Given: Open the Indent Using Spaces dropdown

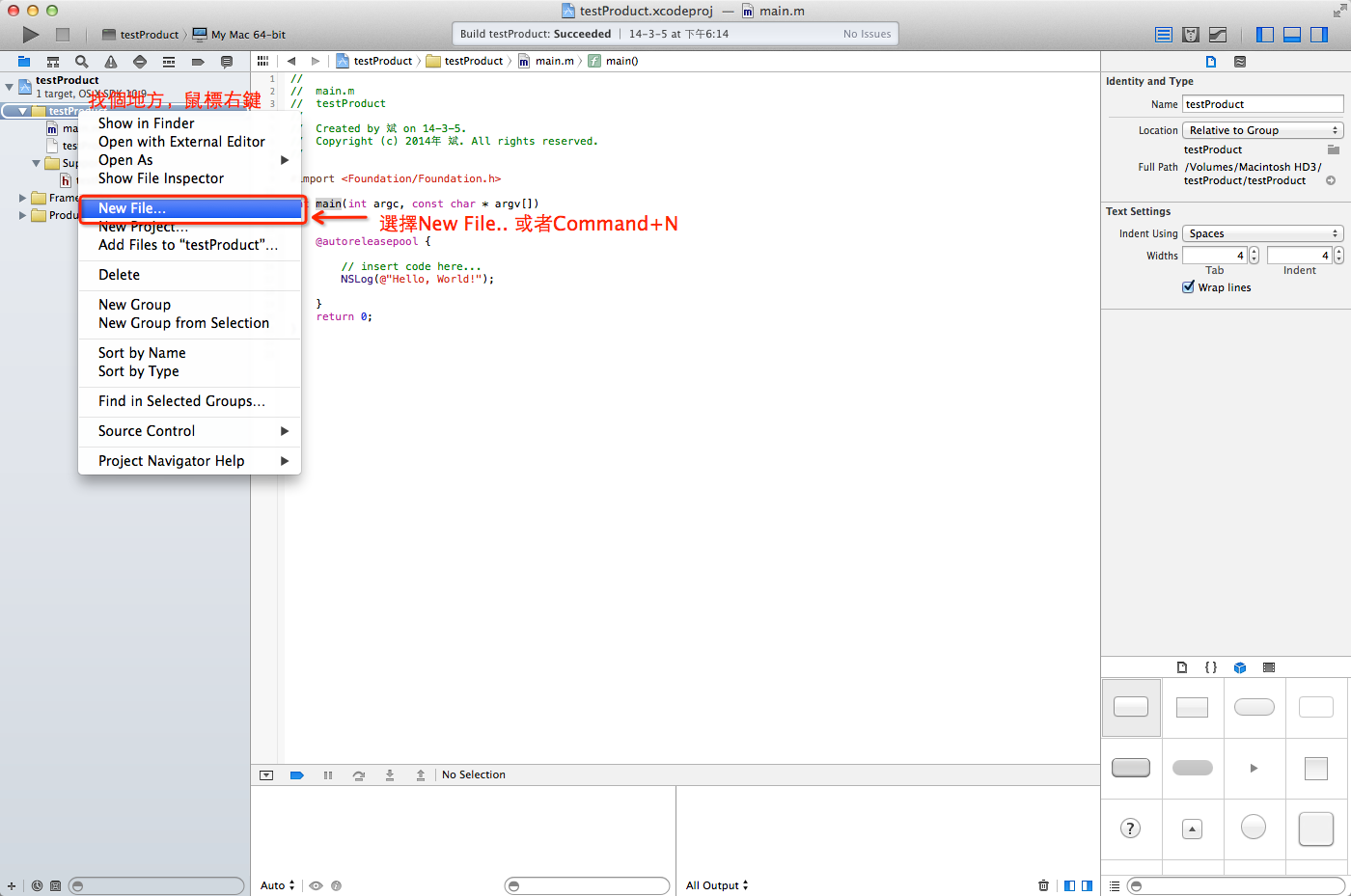Looking at the screenshot, I should 1262,233.
